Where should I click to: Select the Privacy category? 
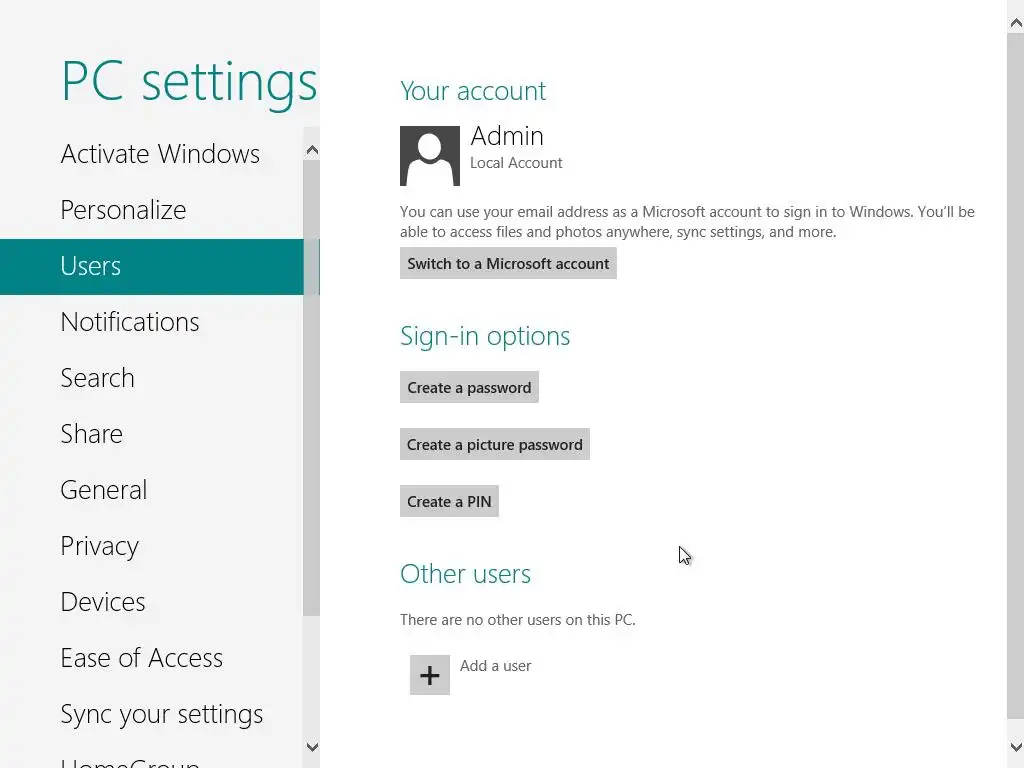[99, 547]
